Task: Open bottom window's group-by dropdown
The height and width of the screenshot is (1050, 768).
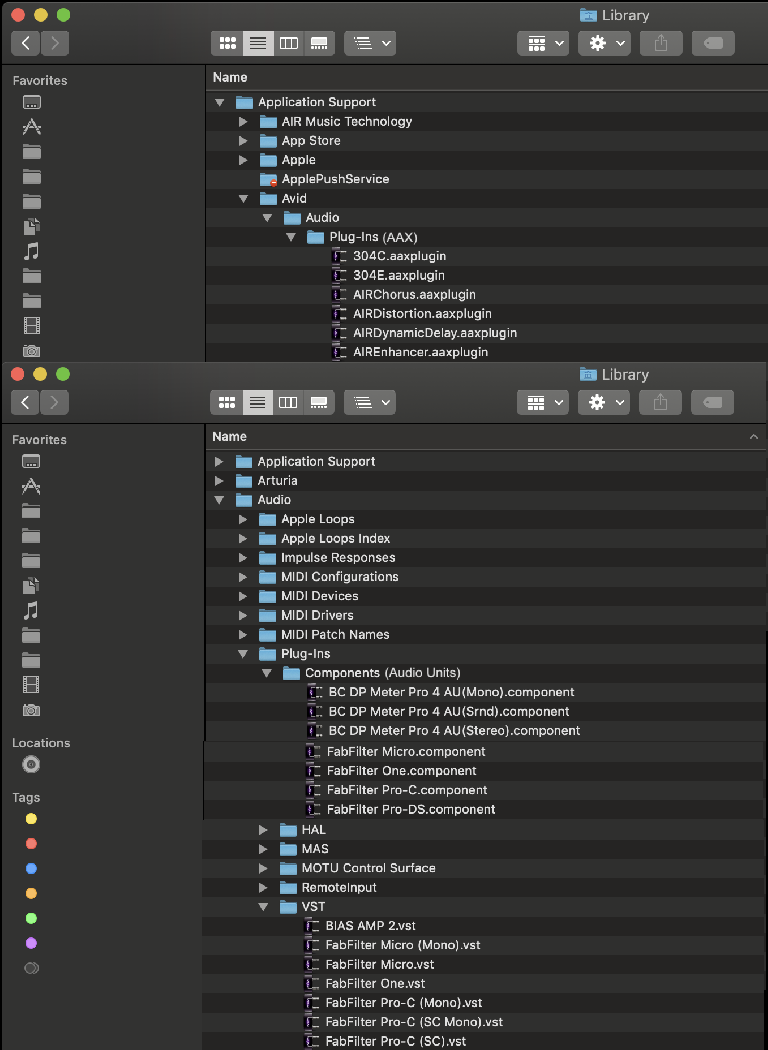Action: click(370, 402)
